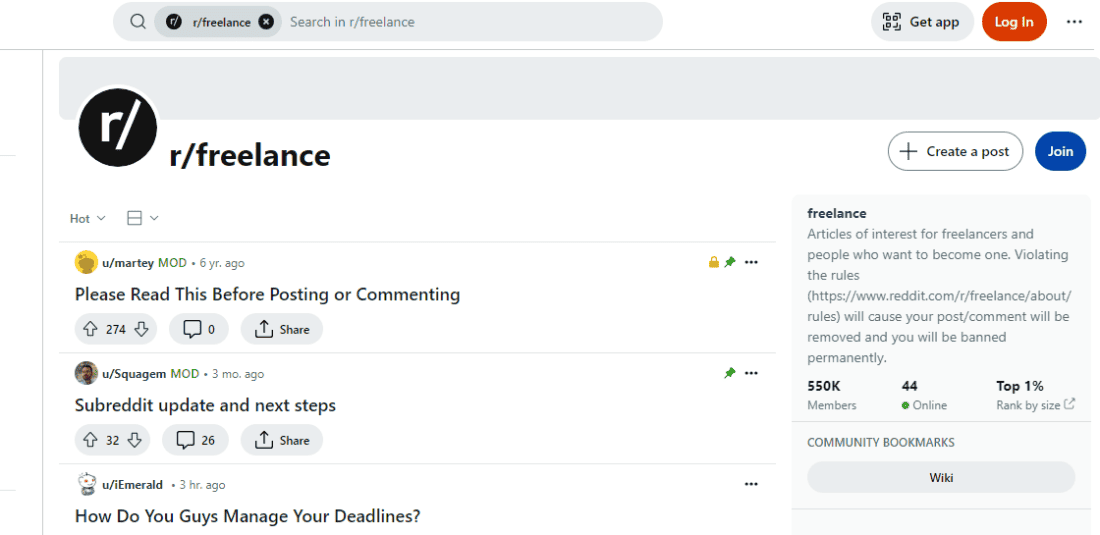
Task: Open options menu for Squagem's post
Action: (x=751, y=373)
